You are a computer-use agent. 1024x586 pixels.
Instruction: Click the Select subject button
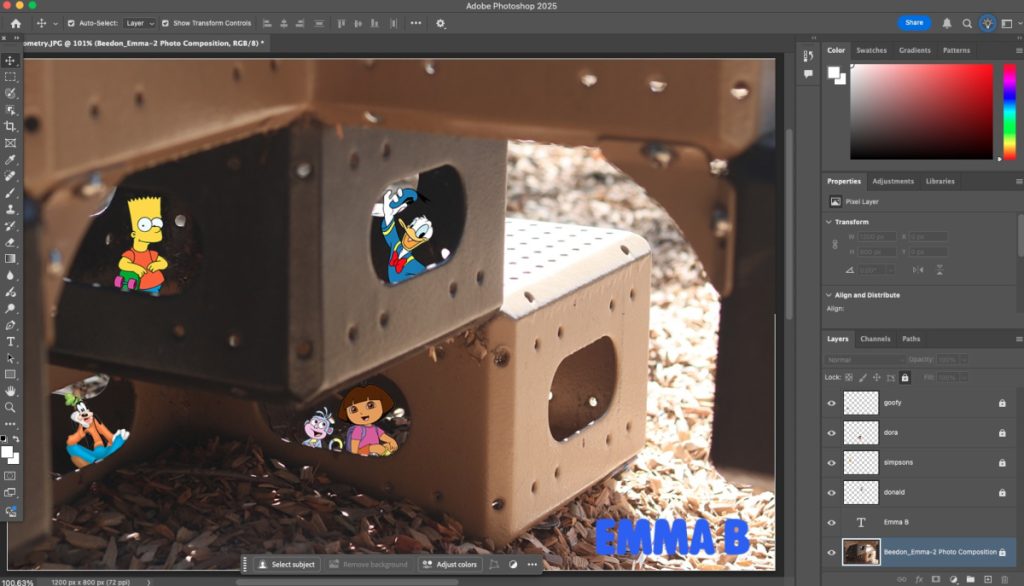[x=287, y=564]
